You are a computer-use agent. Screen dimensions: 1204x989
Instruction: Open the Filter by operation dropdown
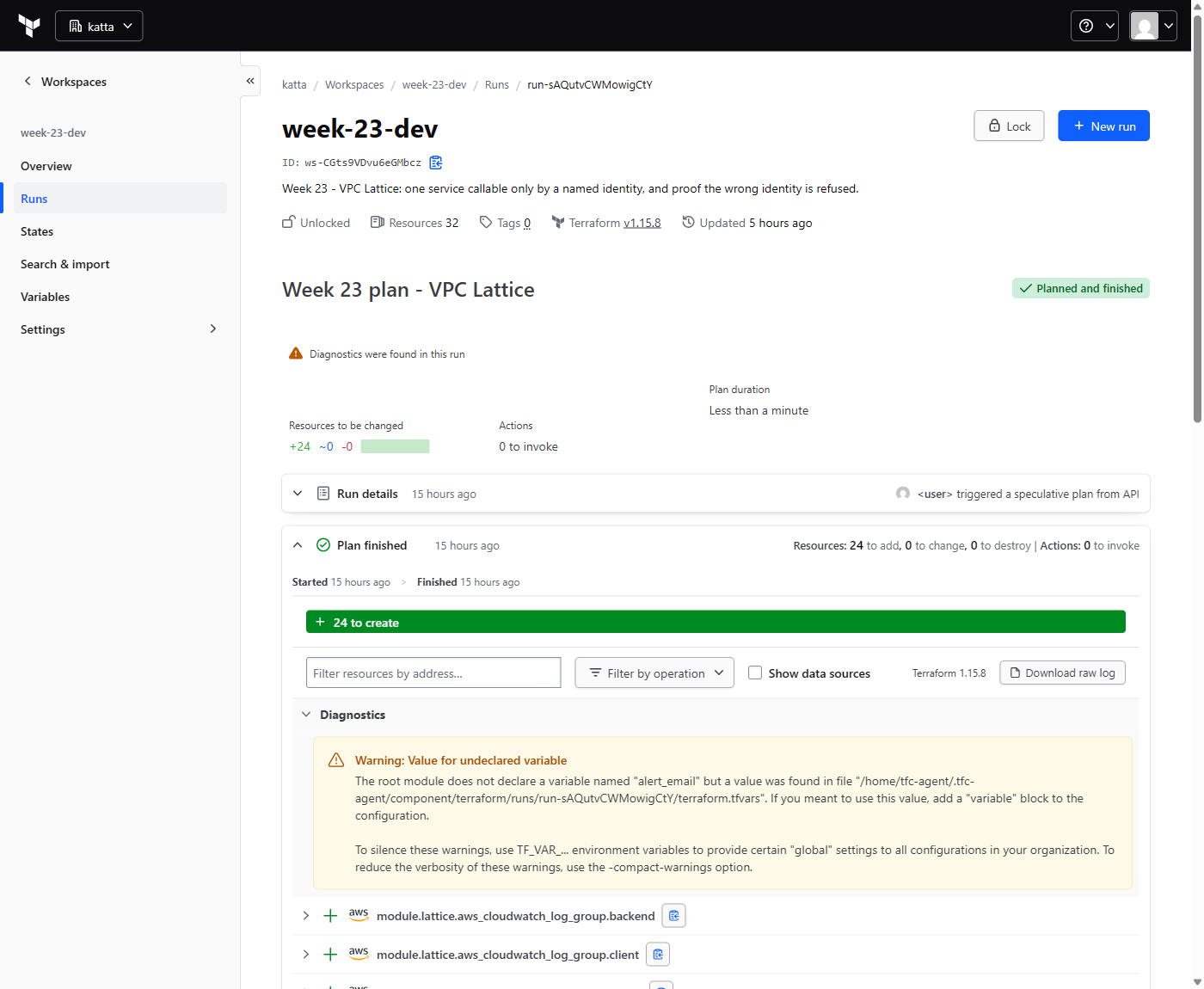(654, 673)
